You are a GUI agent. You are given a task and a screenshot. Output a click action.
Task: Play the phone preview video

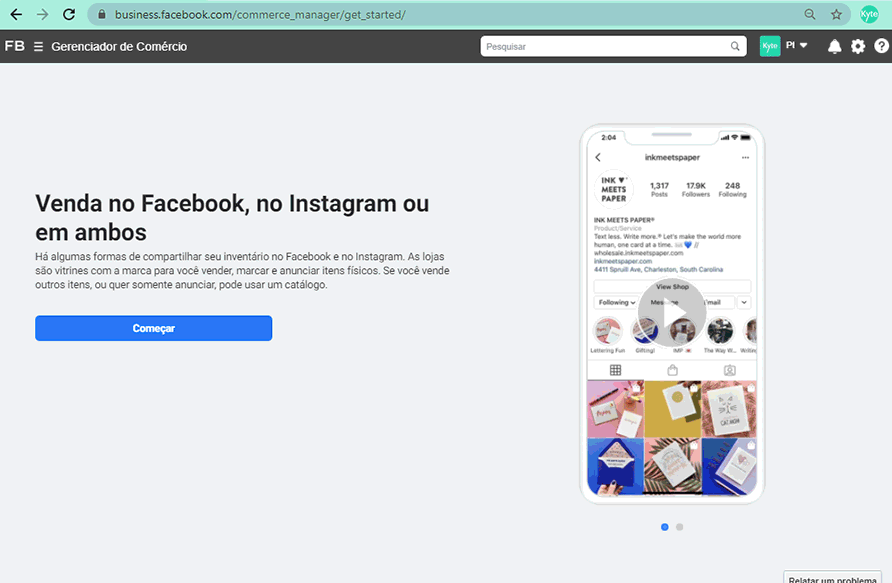[x=672, y=312]
